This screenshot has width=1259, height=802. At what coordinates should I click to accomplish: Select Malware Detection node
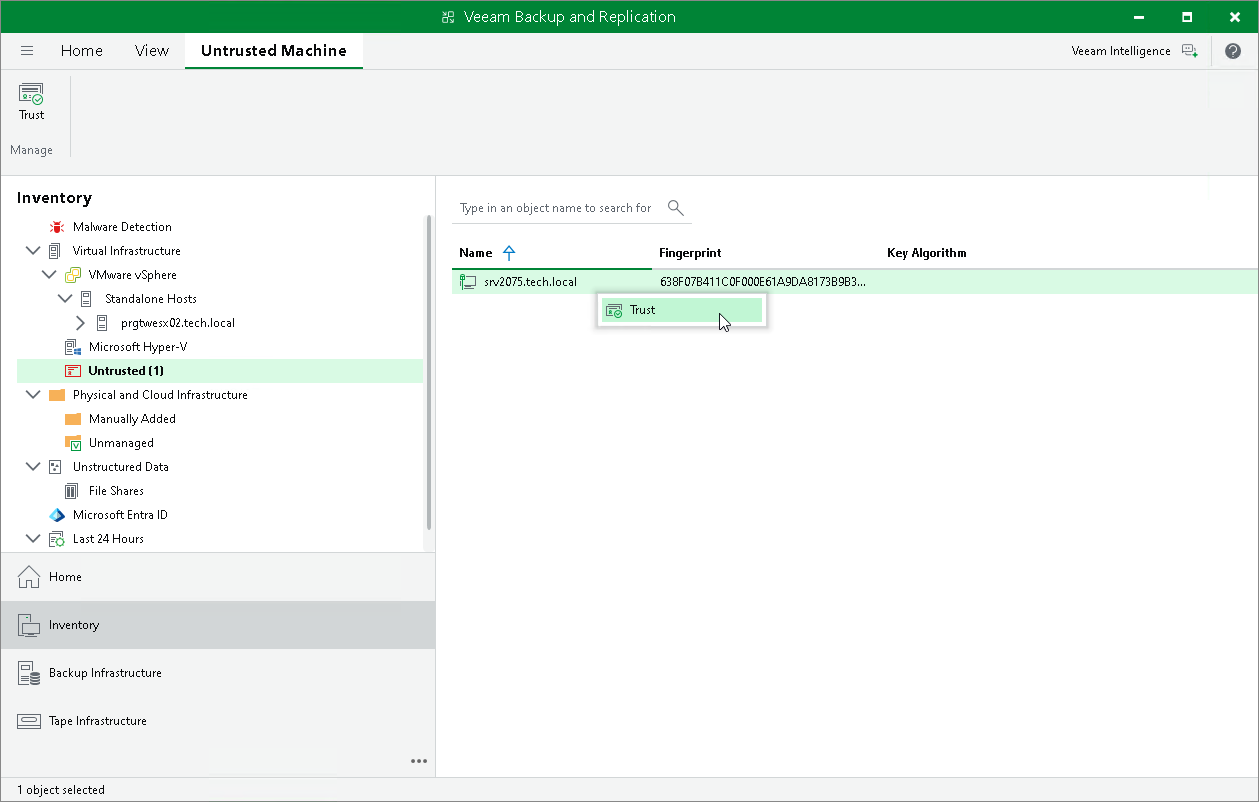pos(122,227)
